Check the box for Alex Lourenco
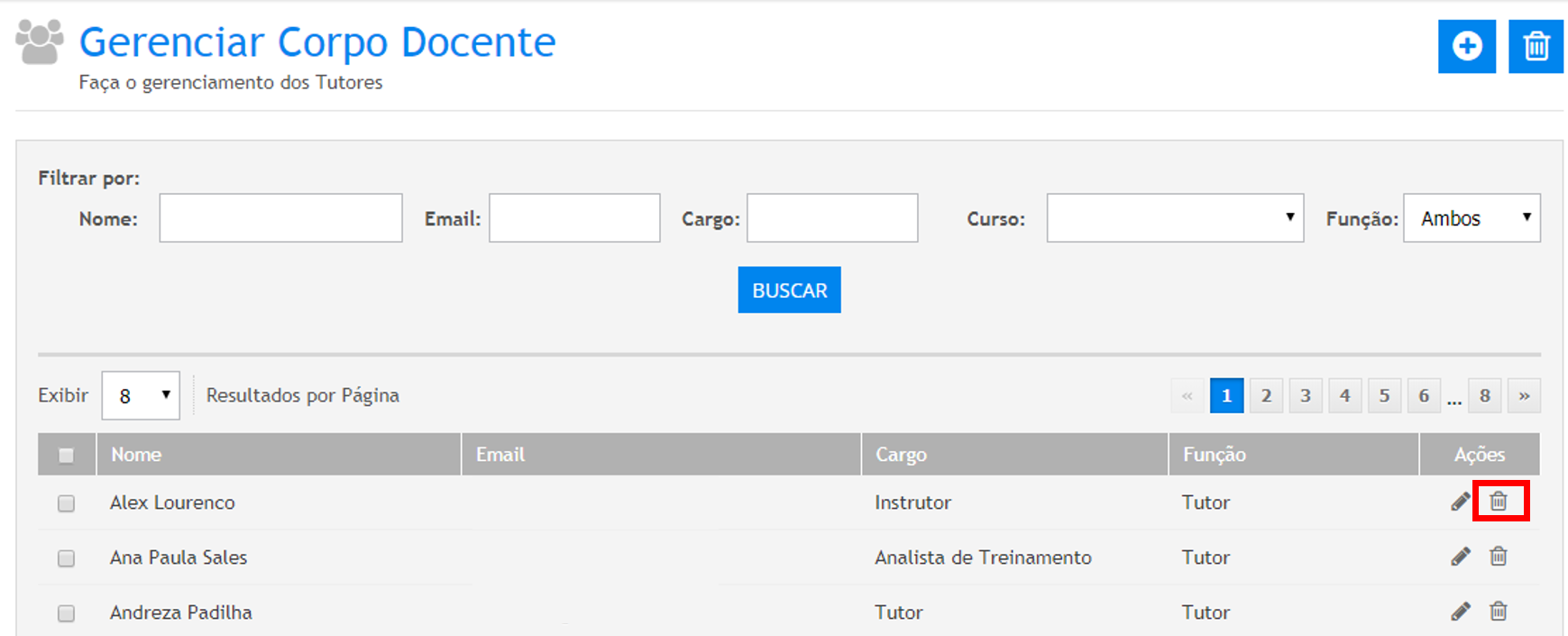Image resolution: width=1568 pixels, height=636 pixels. click(66, 503)
